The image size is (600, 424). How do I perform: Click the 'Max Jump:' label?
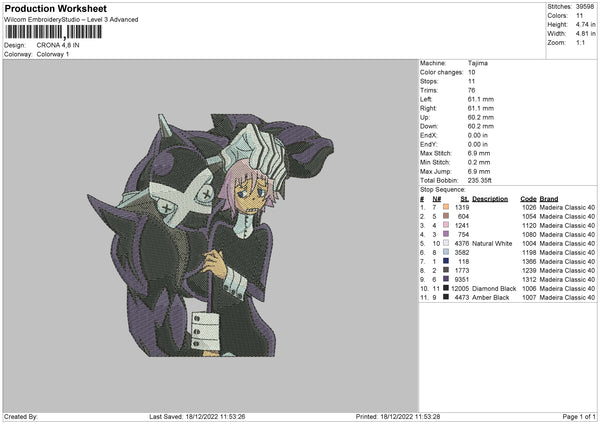[435, 171]
